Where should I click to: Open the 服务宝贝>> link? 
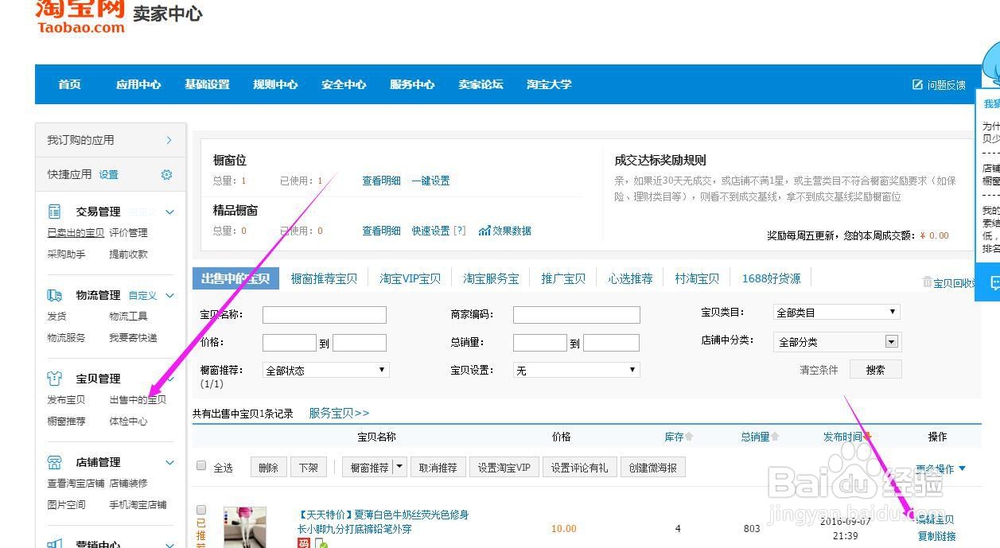click(339, 413)
